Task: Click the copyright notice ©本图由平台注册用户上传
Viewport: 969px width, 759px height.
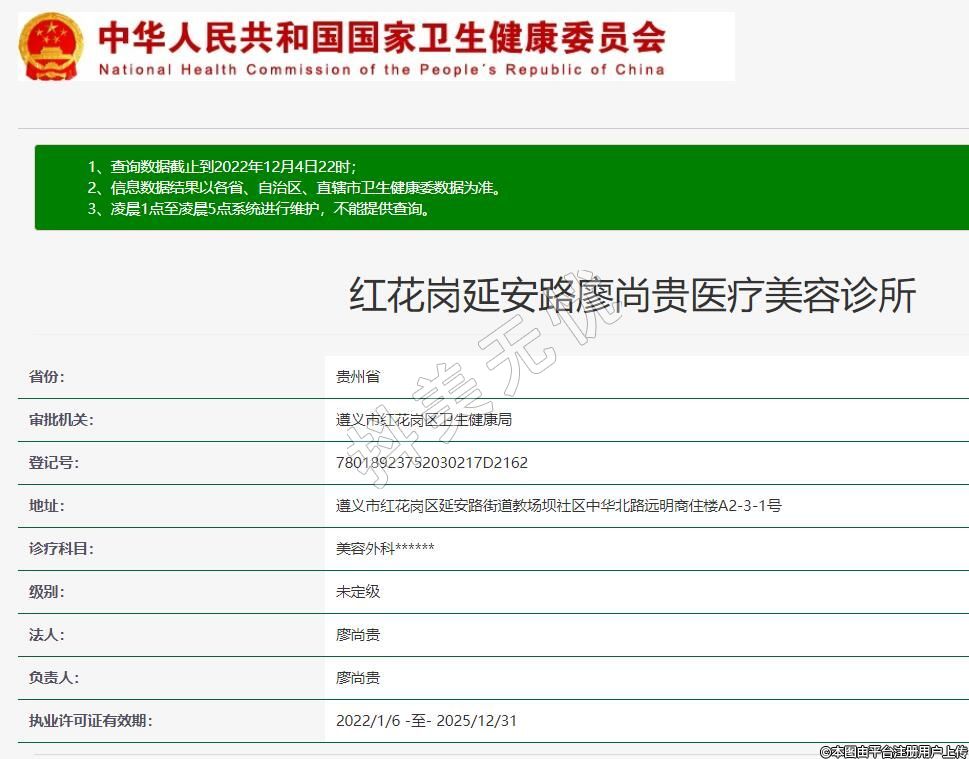Action: [x=893, y=751]
